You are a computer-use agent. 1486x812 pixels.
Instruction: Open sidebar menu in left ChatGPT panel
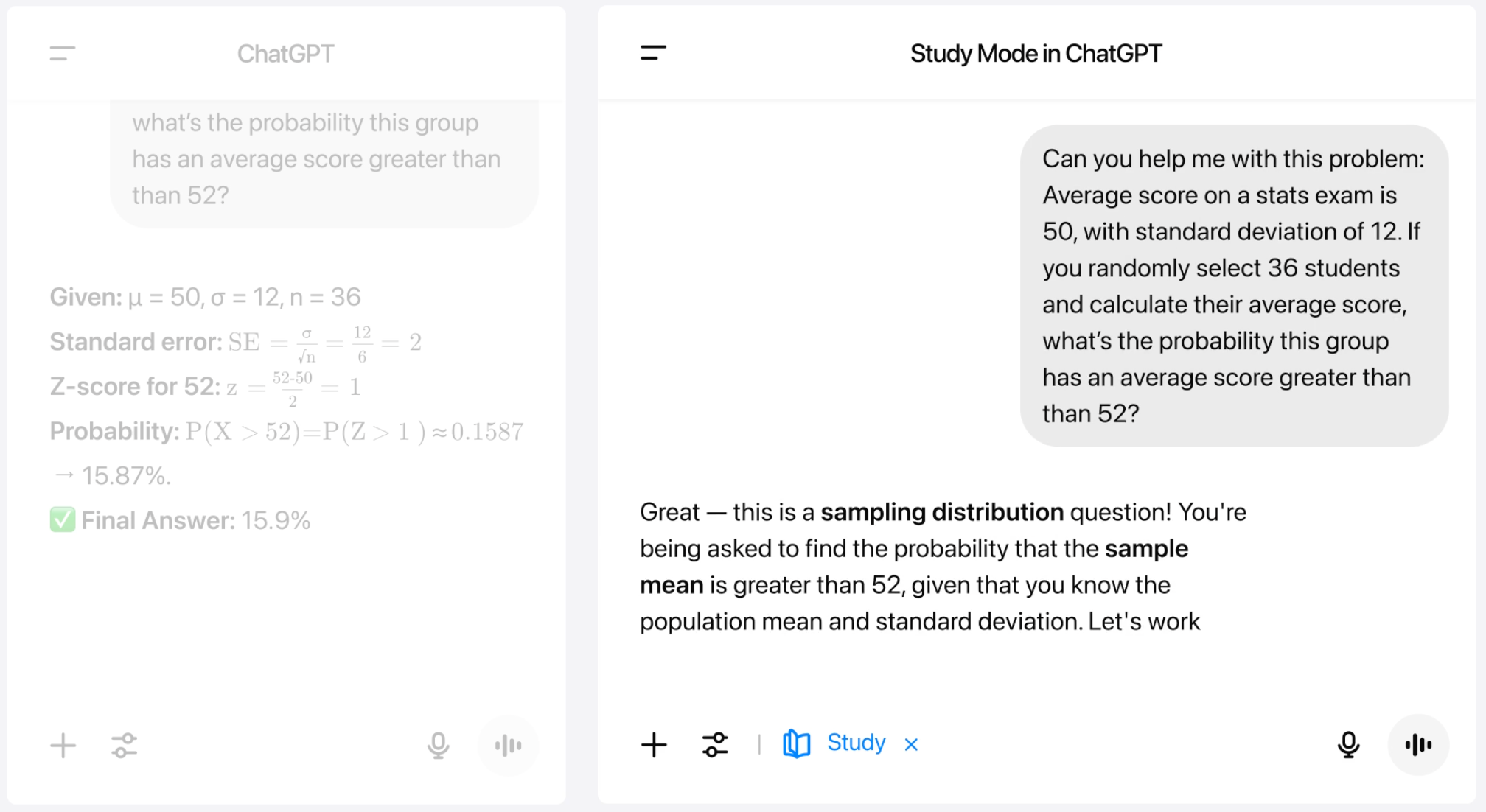tap(63, 54)
